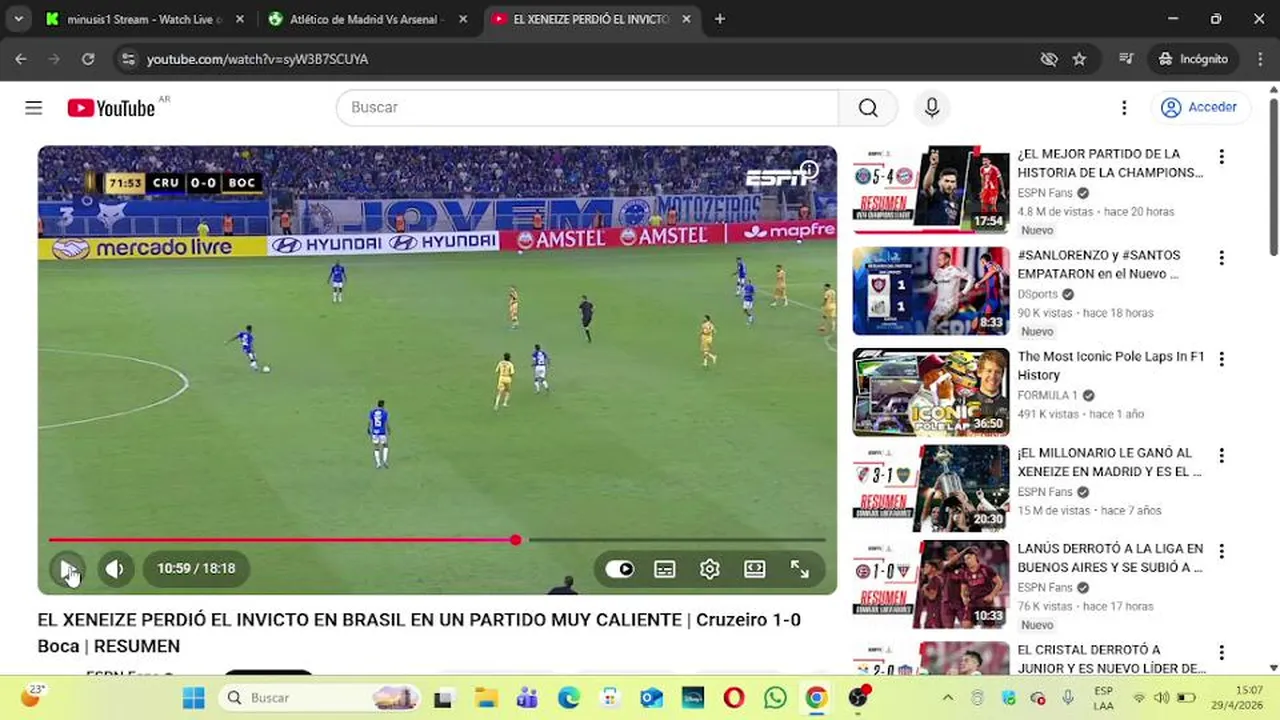Click the magnifier search button
Screen dimensions: 1280x720
[x=868, y=107]
